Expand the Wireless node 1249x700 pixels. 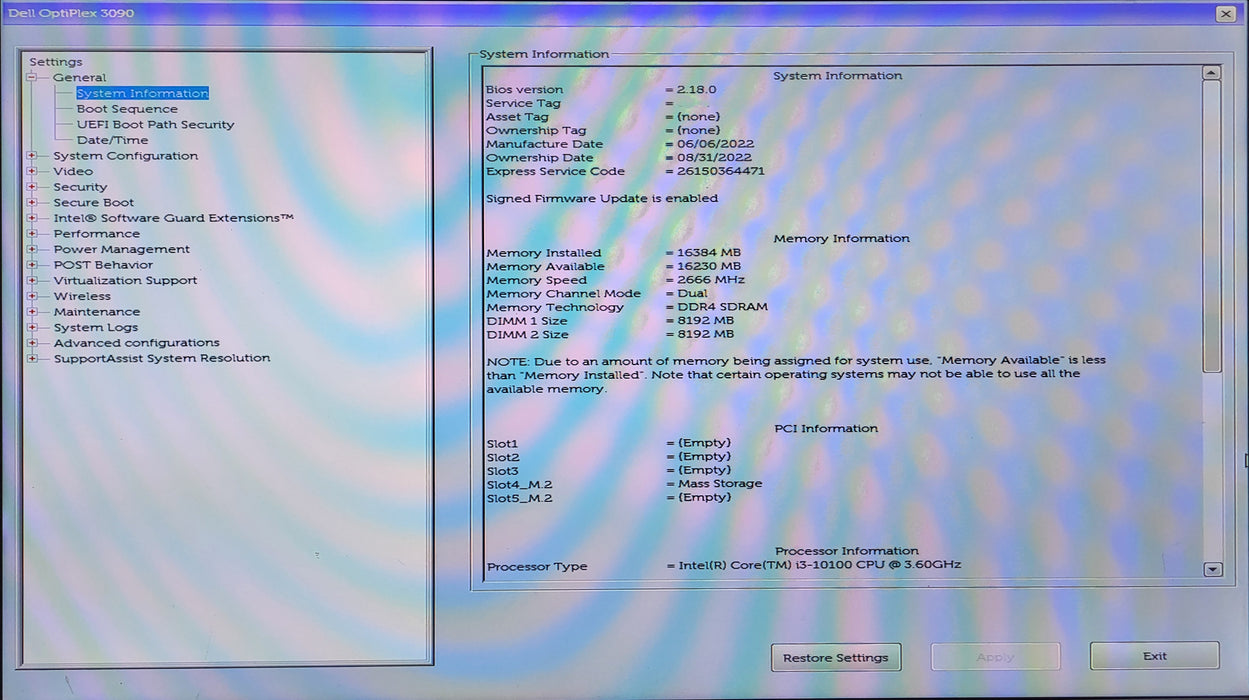pyautogui.click(x=32, y=296)
